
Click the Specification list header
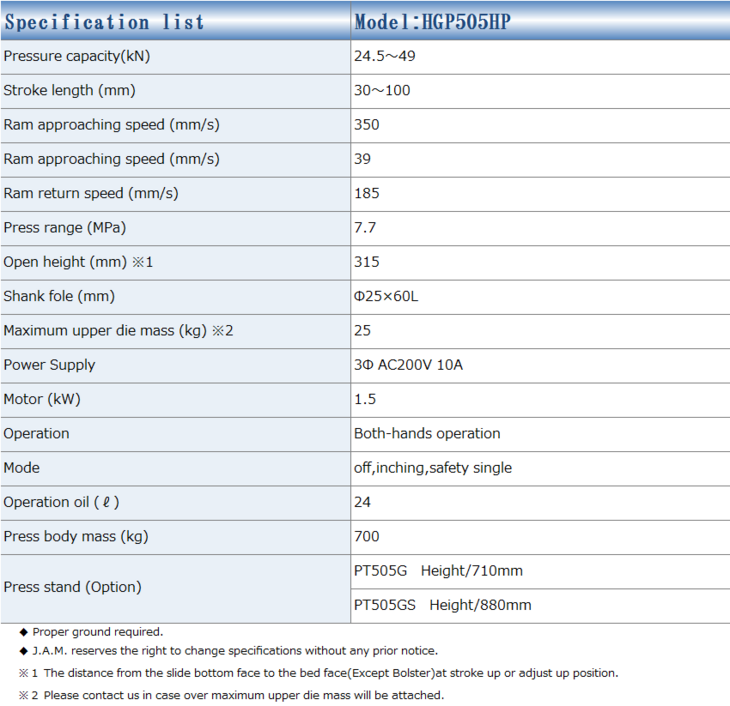104,21
